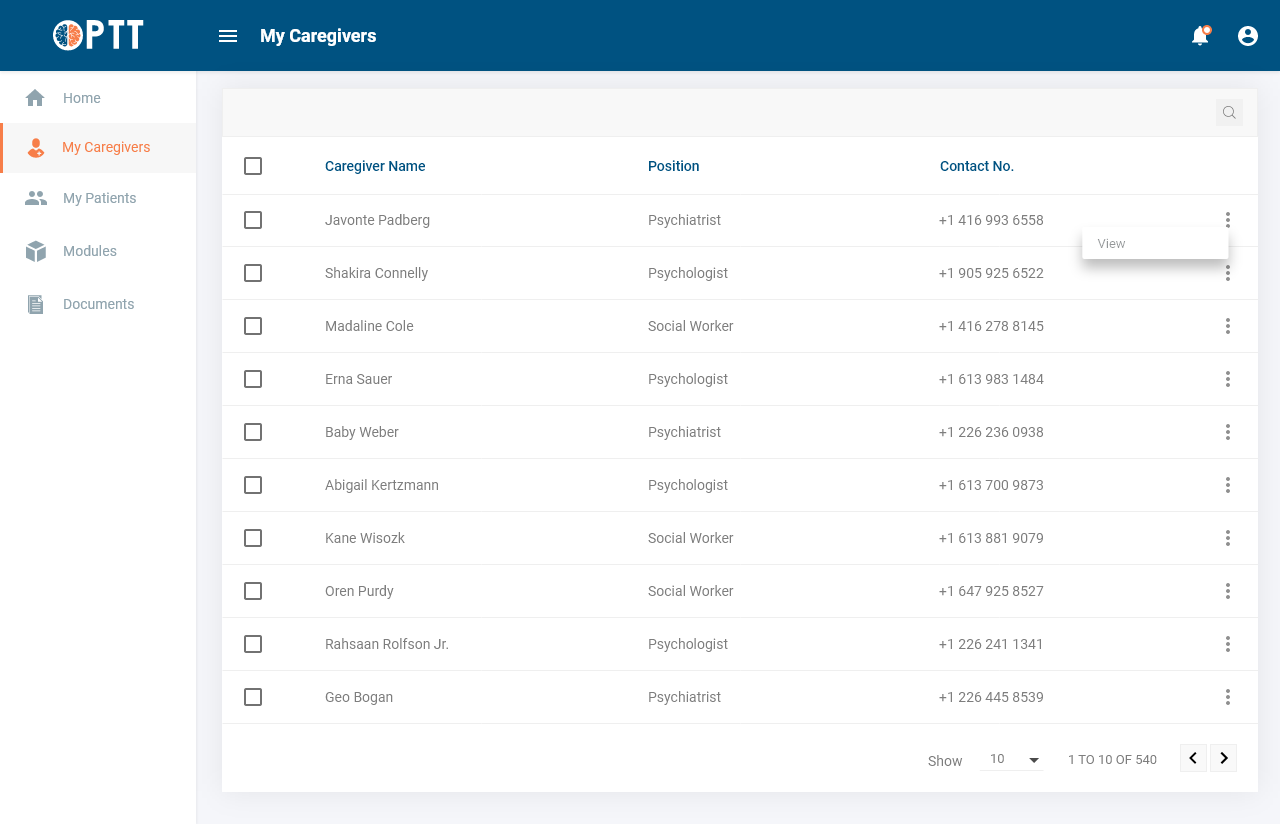Open three-dot menu for Geo Bogan
This screenshot has width=1280, height=824.
(x=1227, y=697)
